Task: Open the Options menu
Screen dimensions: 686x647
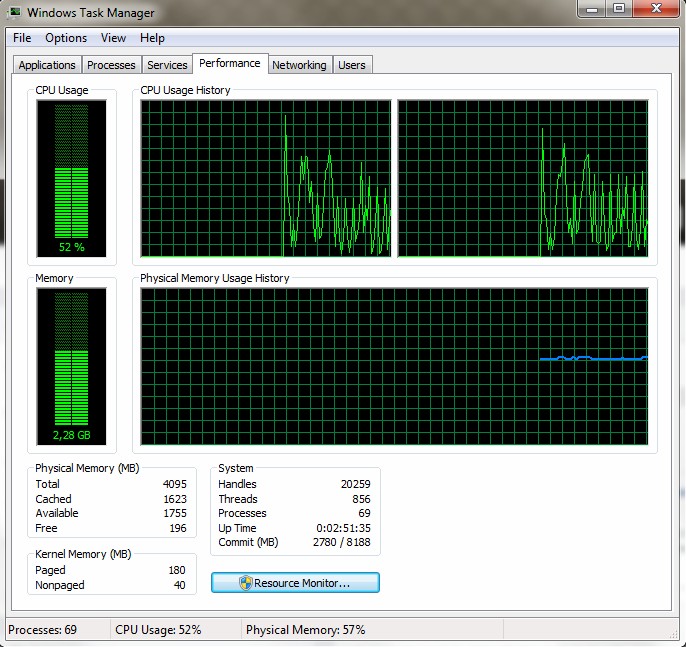Action: [x=66, y=38]
